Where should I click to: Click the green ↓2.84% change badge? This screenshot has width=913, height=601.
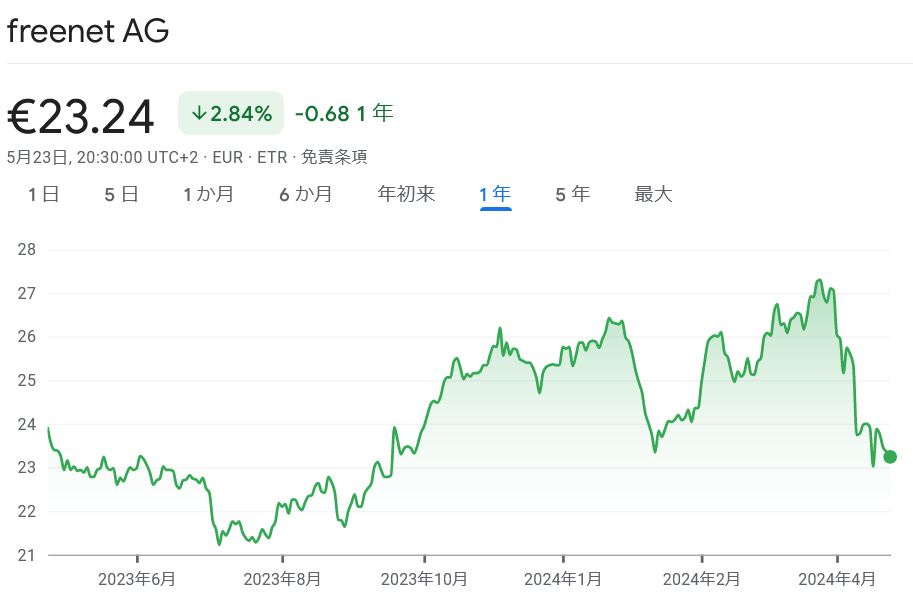point(230,113)
